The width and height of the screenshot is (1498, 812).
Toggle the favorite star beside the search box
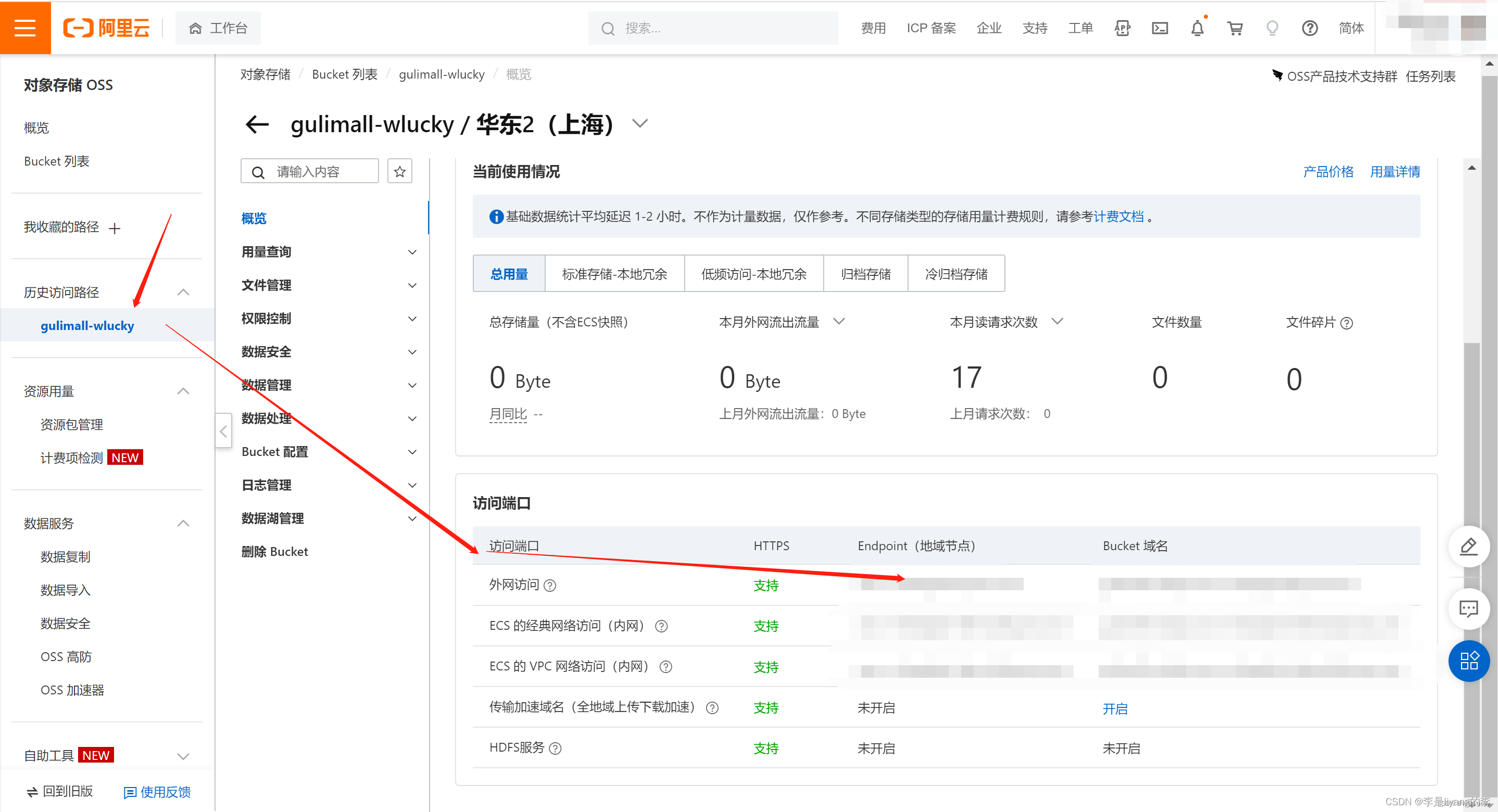tap(399, 170)
